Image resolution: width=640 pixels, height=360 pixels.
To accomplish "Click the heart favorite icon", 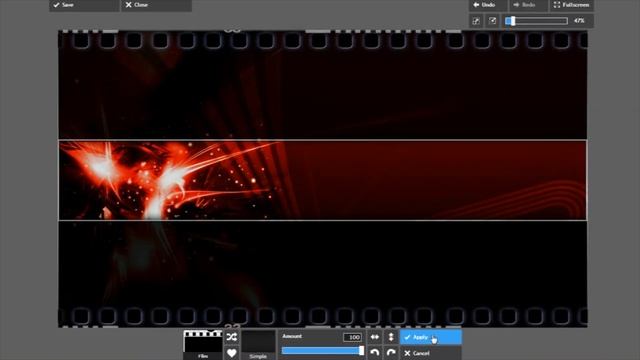I will (x=231, y=353).
